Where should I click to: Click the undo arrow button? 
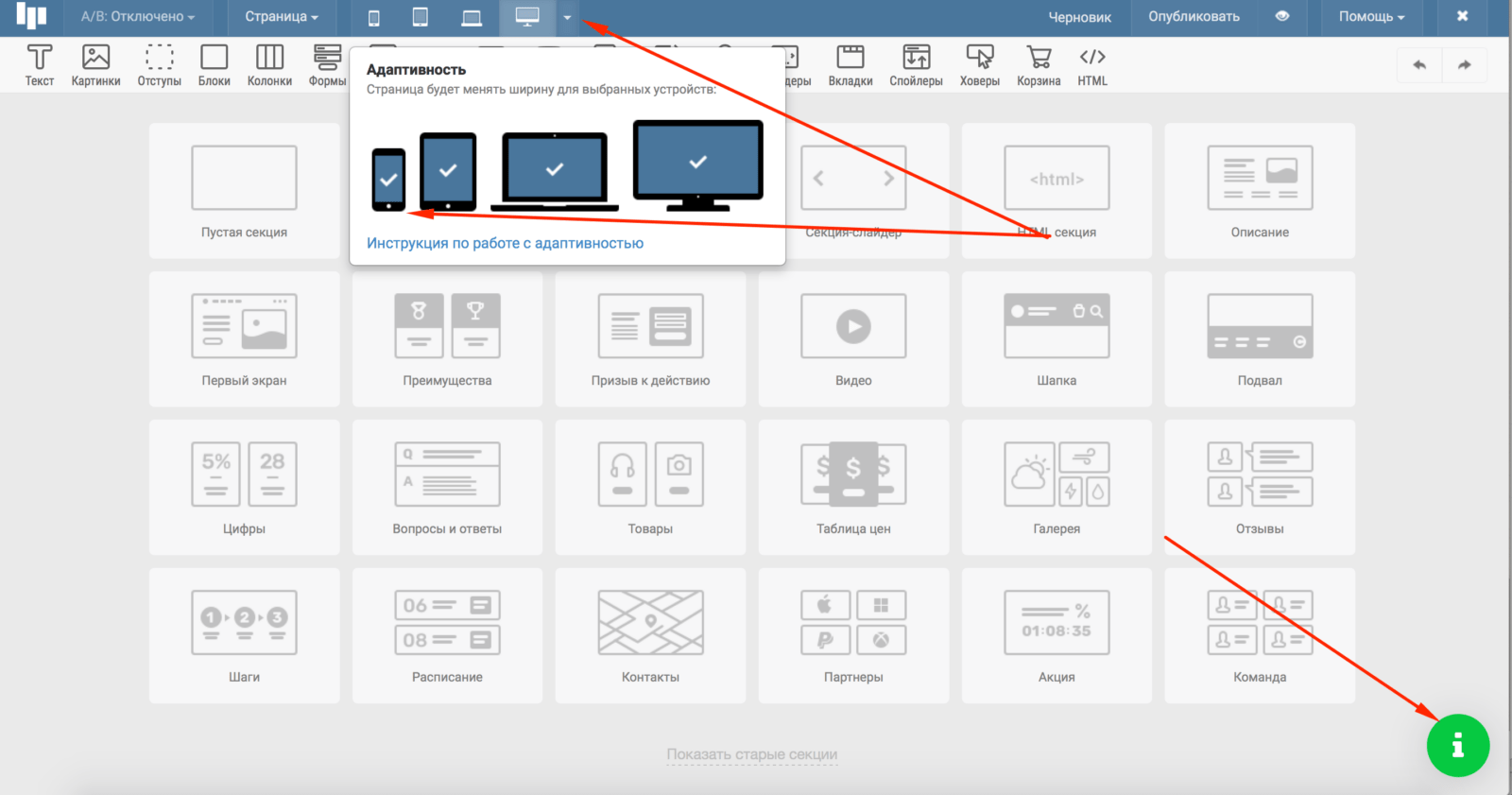click(1419, 65)
